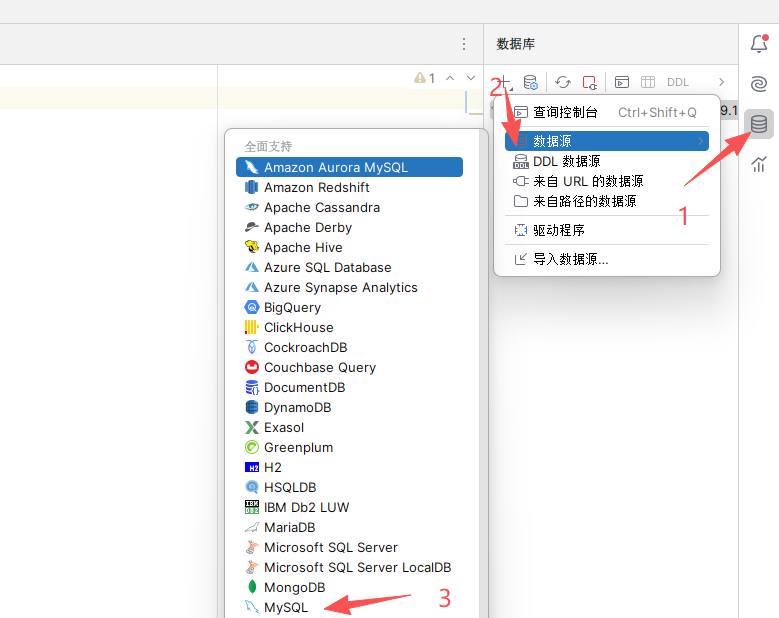Click the 数据库 panel title
This screenshot has width=779, height=618.
(x=515, y=44)
